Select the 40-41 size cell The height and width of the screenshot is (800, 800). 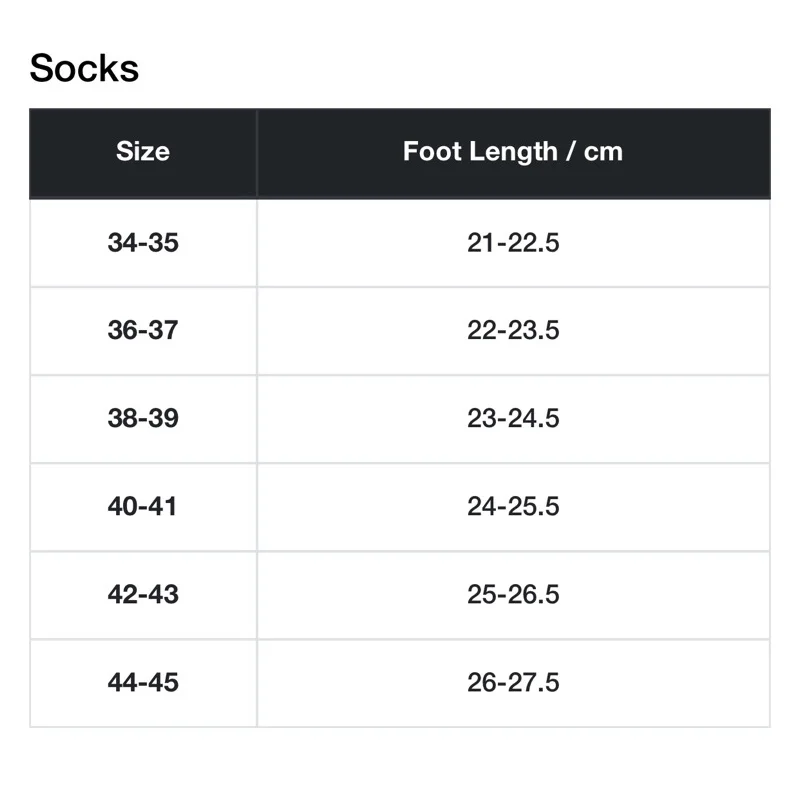pos(143,506)
